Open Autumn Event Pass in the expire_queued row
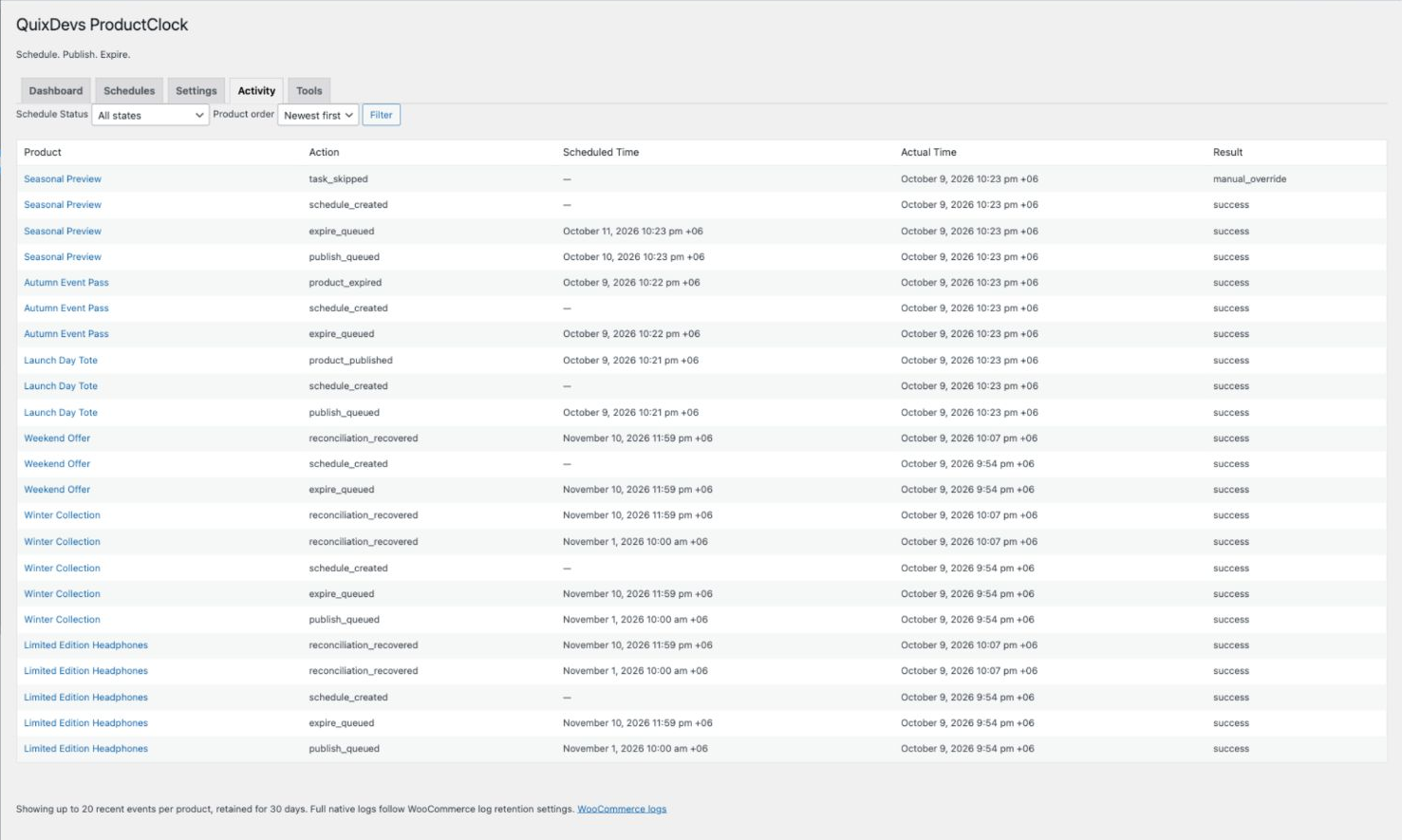Image resolution: width=1402 pixels, height=840 pixels. click(66, 333)
